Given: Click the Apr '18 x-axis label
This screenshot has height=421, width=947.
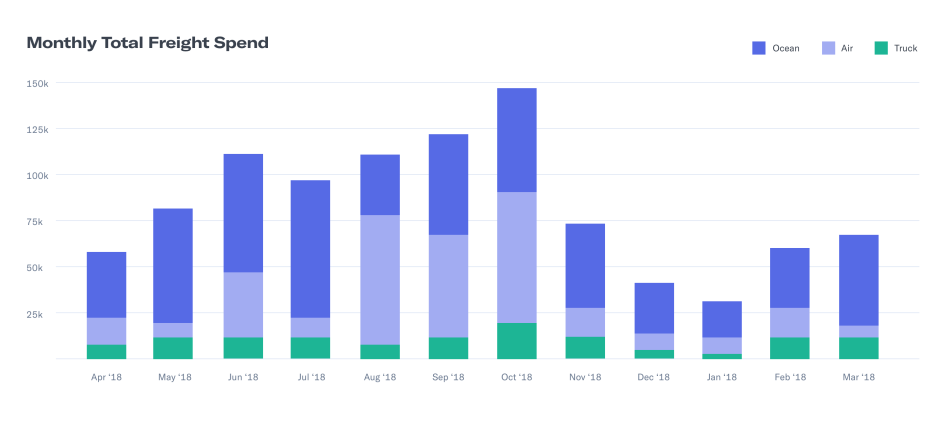Looking at the screenshot, I should (x=106, y=377).
